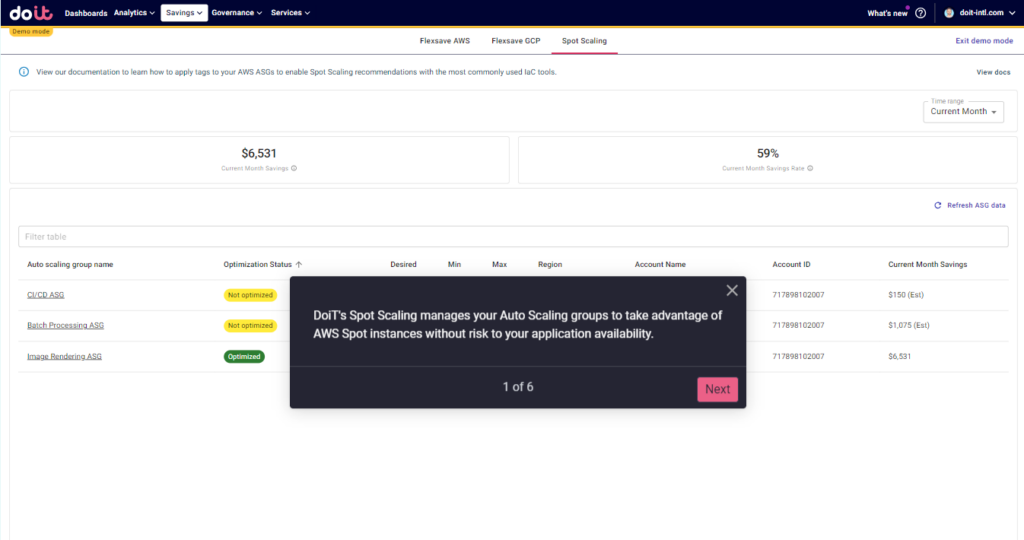
Task: Click info icon next to Current Month Savings Rate
Action: [x=810, y=168]
